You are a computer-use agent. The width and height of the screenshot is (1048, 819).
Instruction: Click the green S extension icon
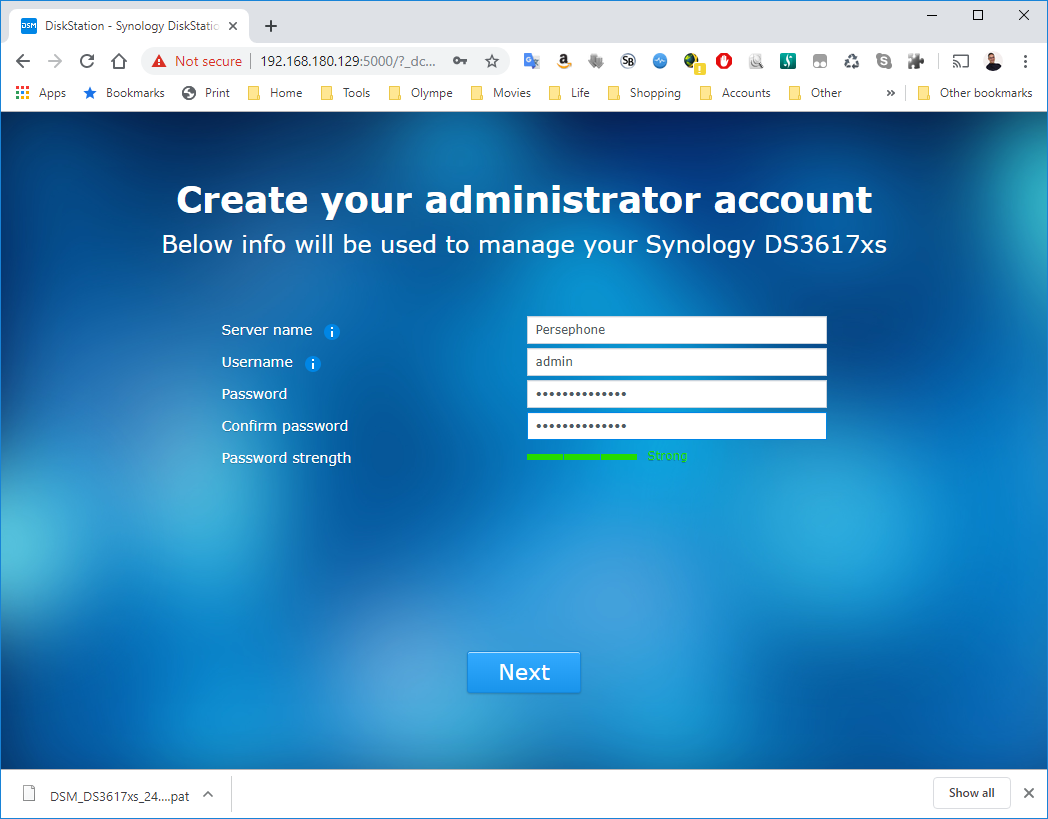click(x=788, y=62)
